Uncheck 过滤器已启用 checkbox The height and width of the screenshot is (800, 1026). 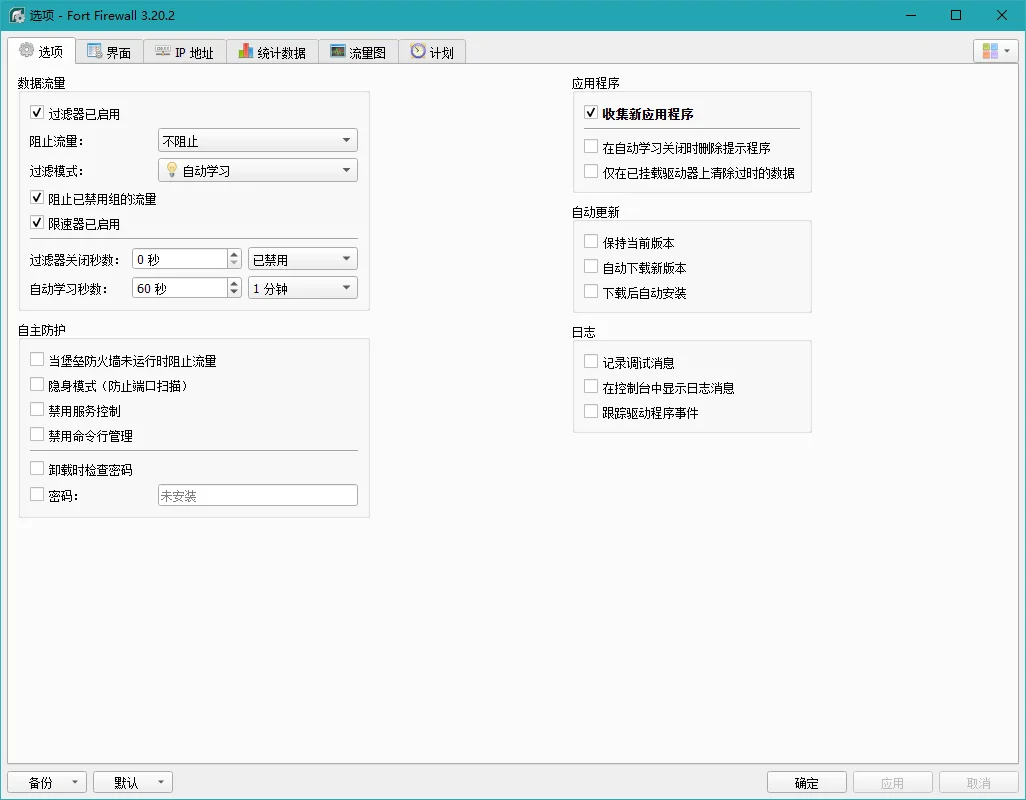[37, 113]
